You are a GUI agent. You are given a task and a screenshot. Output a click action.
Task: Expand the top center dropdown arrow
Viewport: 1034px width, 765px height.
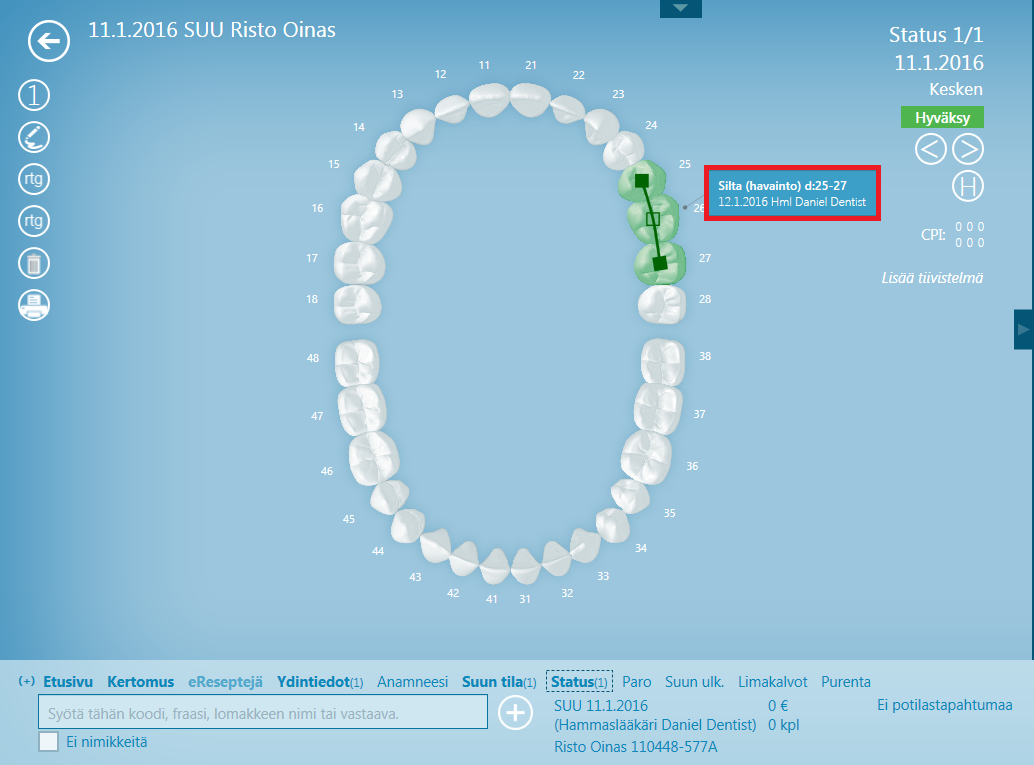pos(680,8)
